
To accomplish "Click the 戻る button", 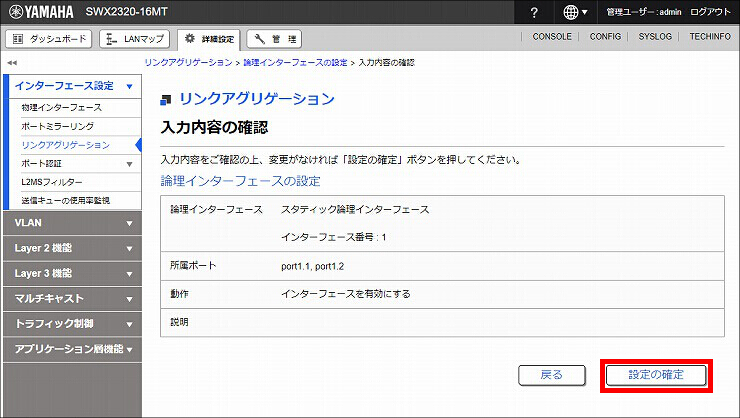I will pos(552,375).
